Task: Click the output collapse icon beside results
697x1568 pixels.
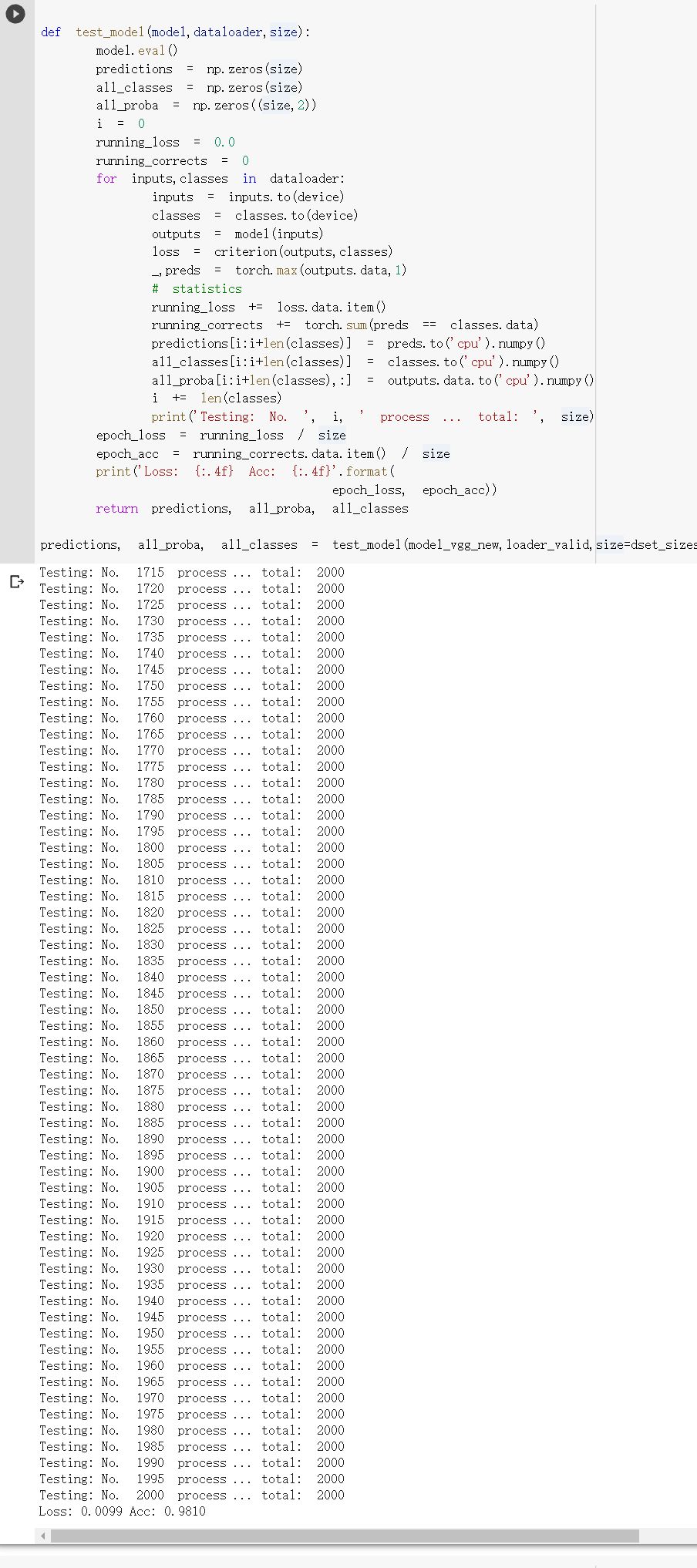Action: (x=17, y=581)
